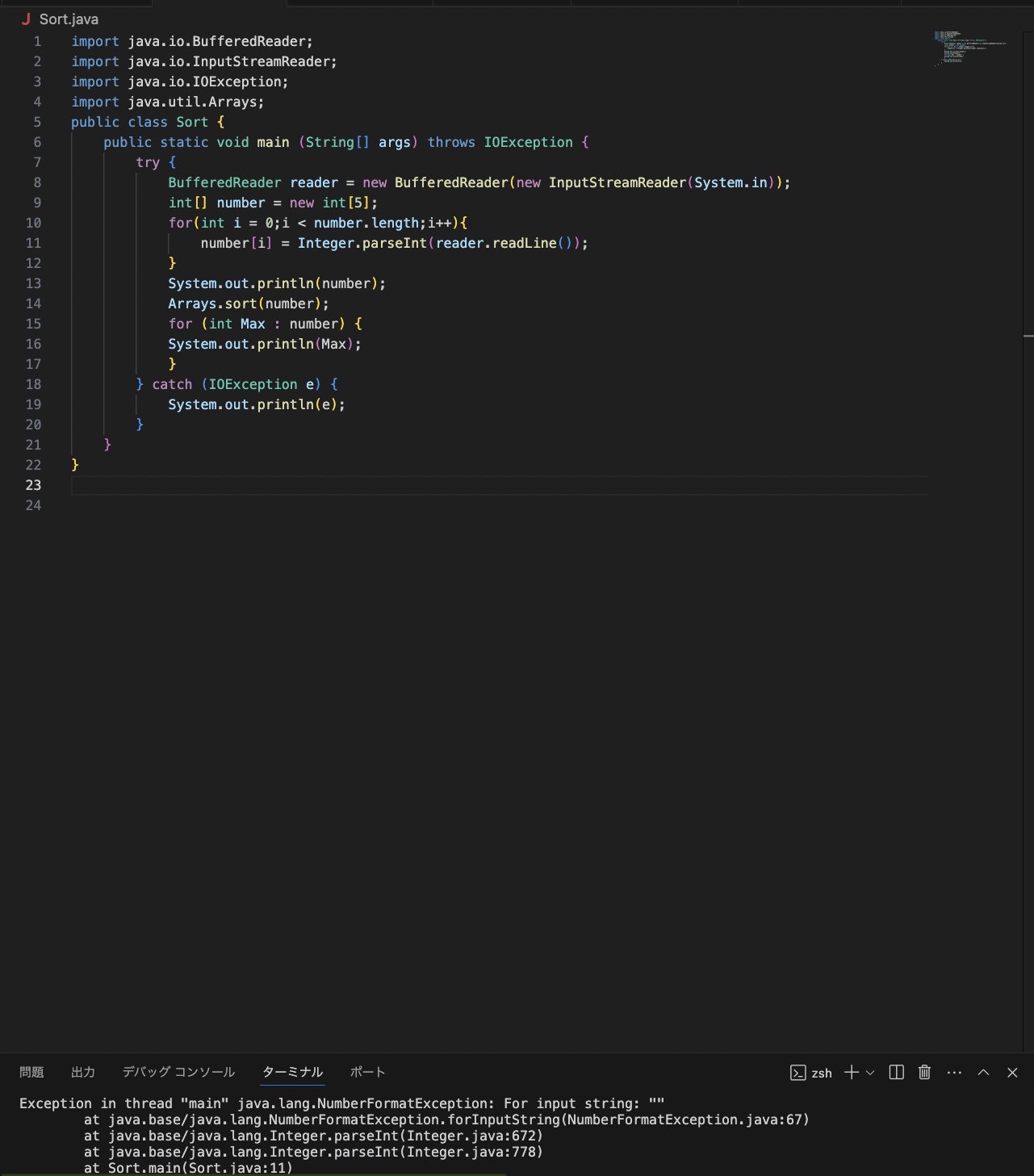Click the code minimap preview

tap(970, 48)
